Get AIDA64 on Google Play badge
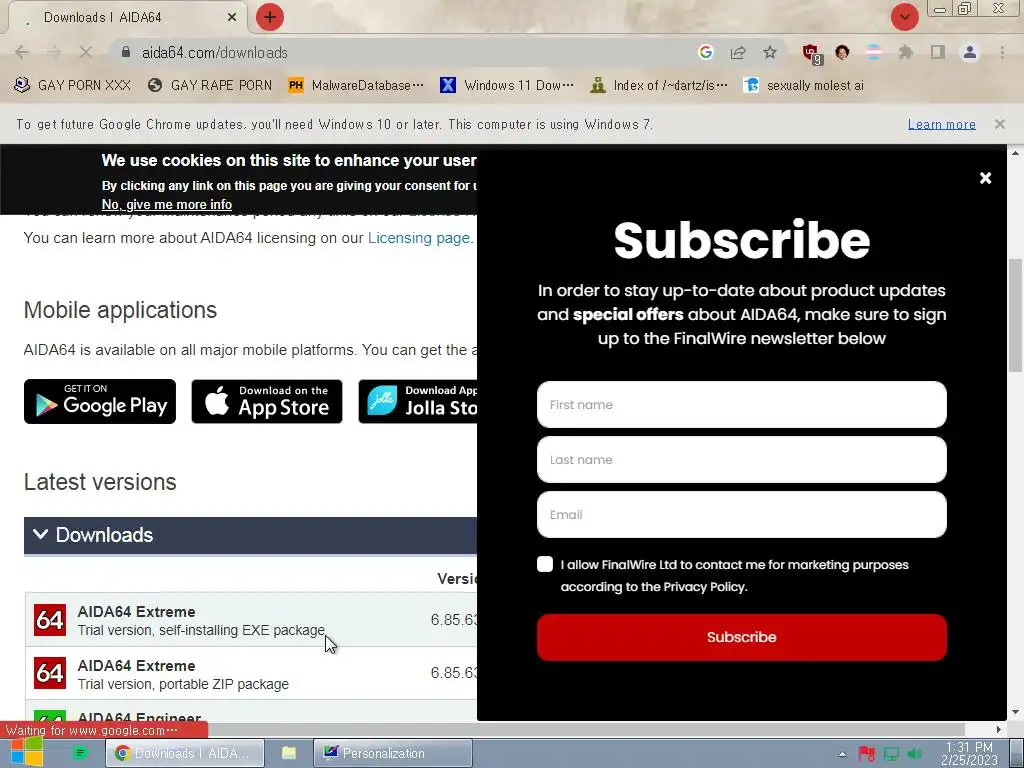This screenshot has height=768, width=1024. tap(100, 402)
